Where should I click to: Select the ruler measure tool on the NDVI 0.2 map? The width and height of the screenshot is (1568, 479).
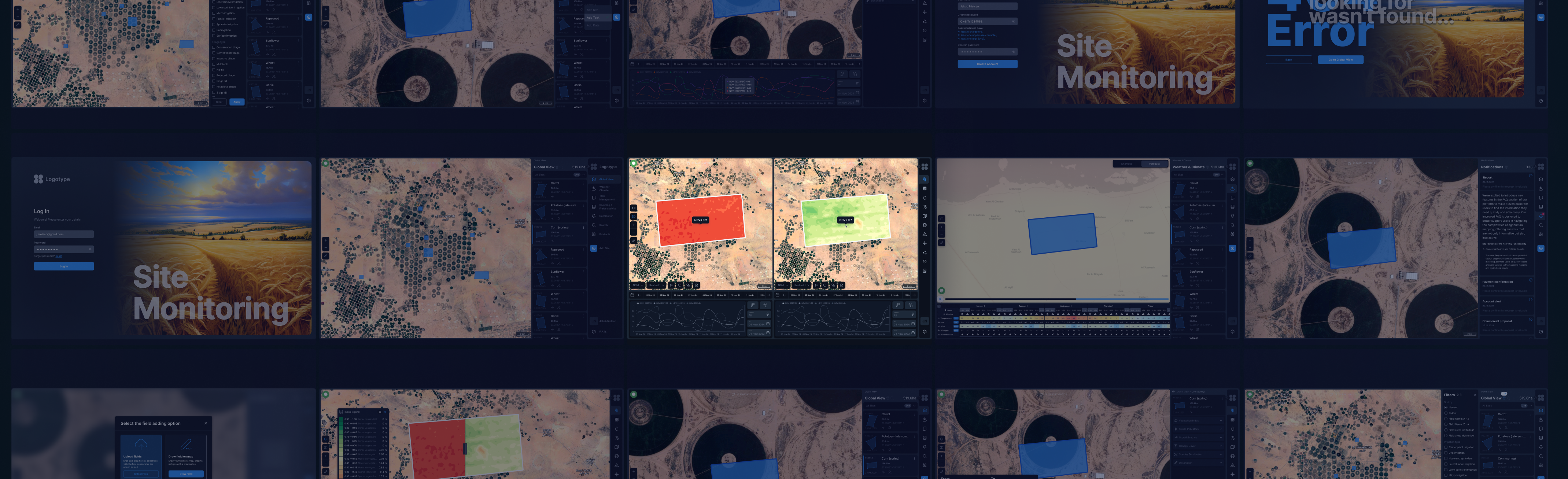pyautogui.click(x=634, y=240)
